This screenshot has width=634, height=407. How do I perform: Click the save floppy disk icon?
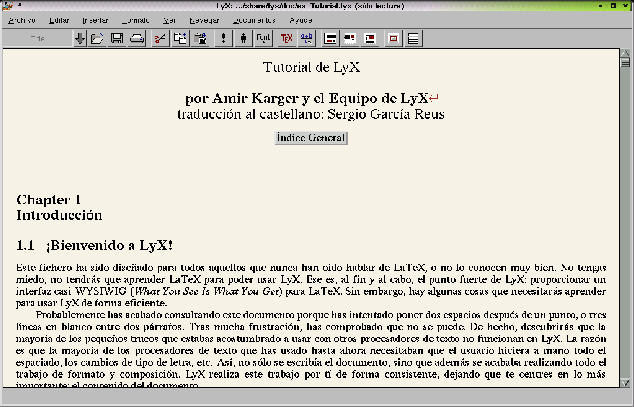click(117, 38)
